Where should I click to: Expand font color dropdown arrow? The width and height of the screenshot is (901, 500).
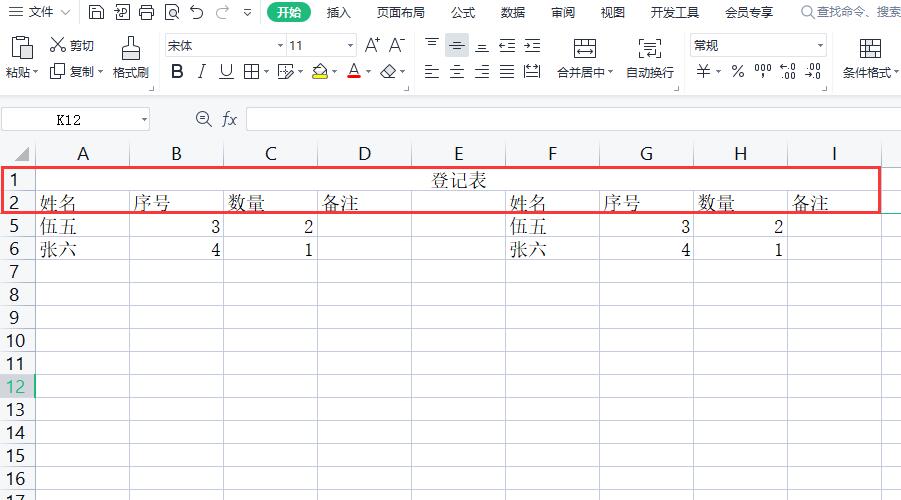(368, 72)
